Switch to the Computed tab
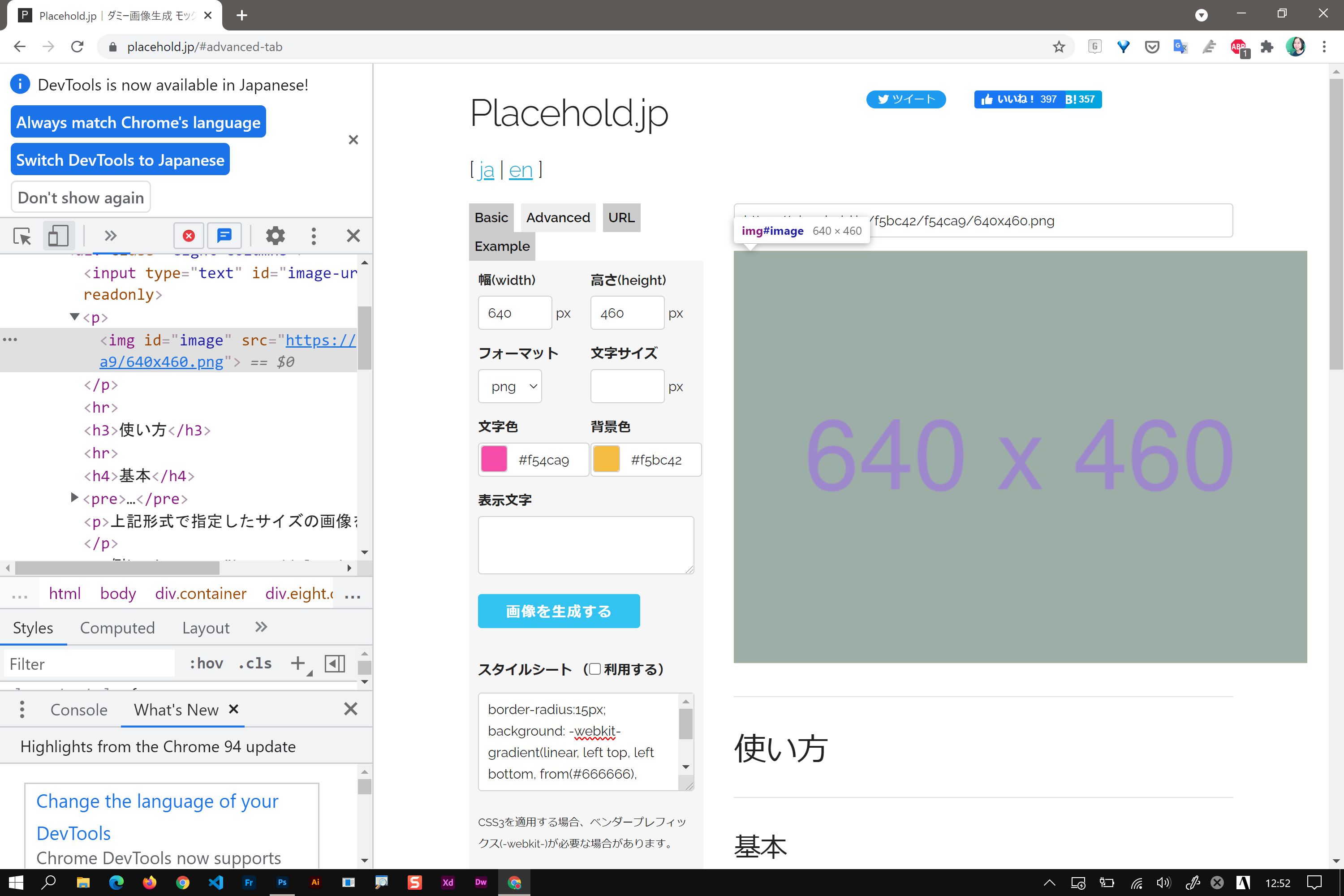Viewport: 1344px width, 896px height. [x=117, y=628]
